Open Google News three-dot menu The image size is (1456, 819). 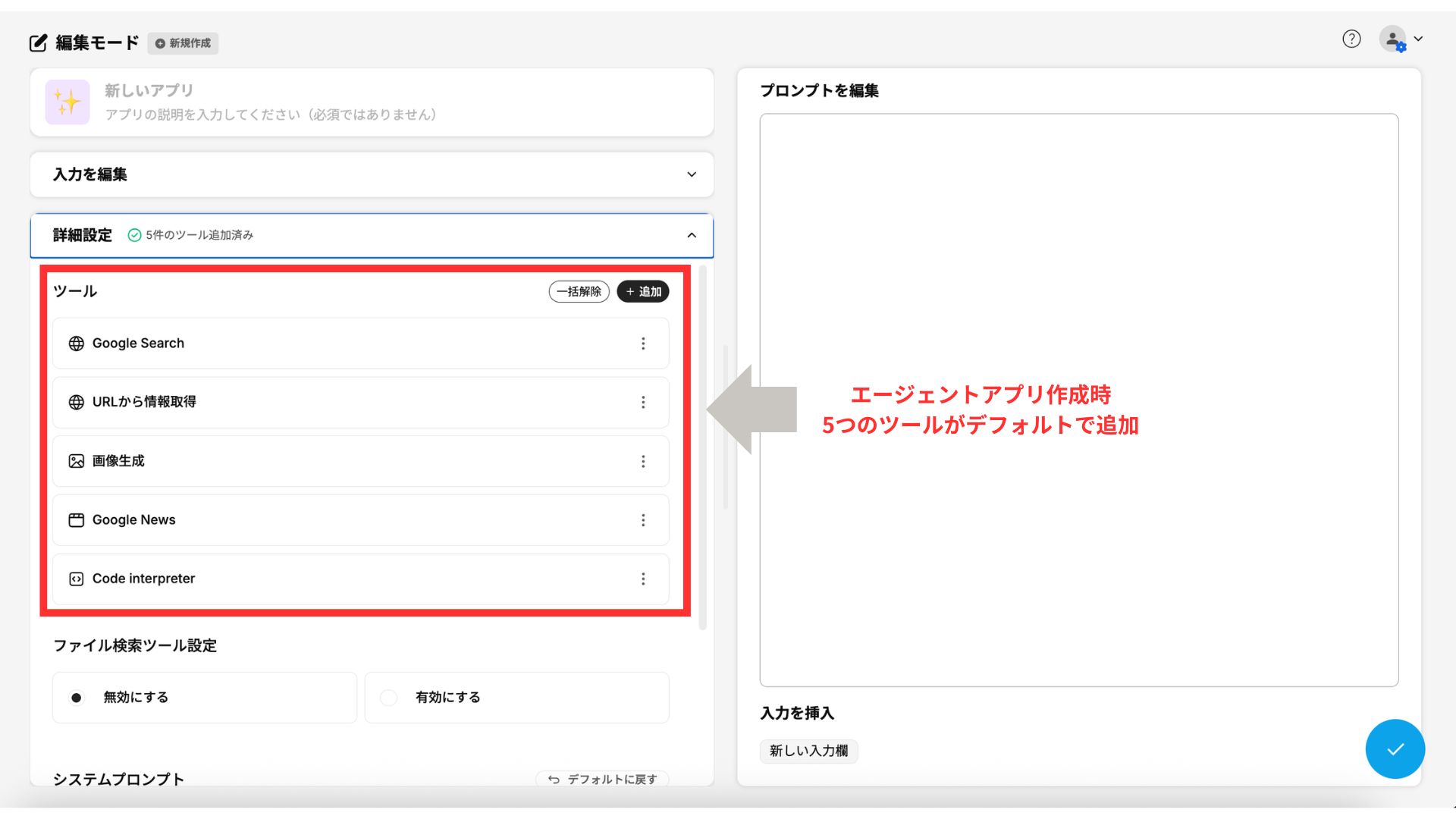(x=643, y=520)
